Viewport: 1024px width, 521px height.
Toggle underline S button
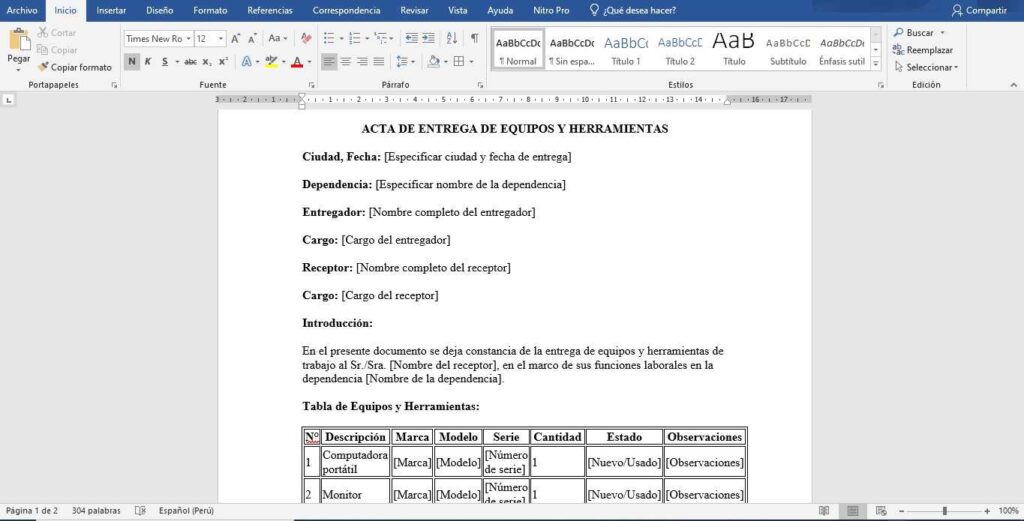point(165,61)
